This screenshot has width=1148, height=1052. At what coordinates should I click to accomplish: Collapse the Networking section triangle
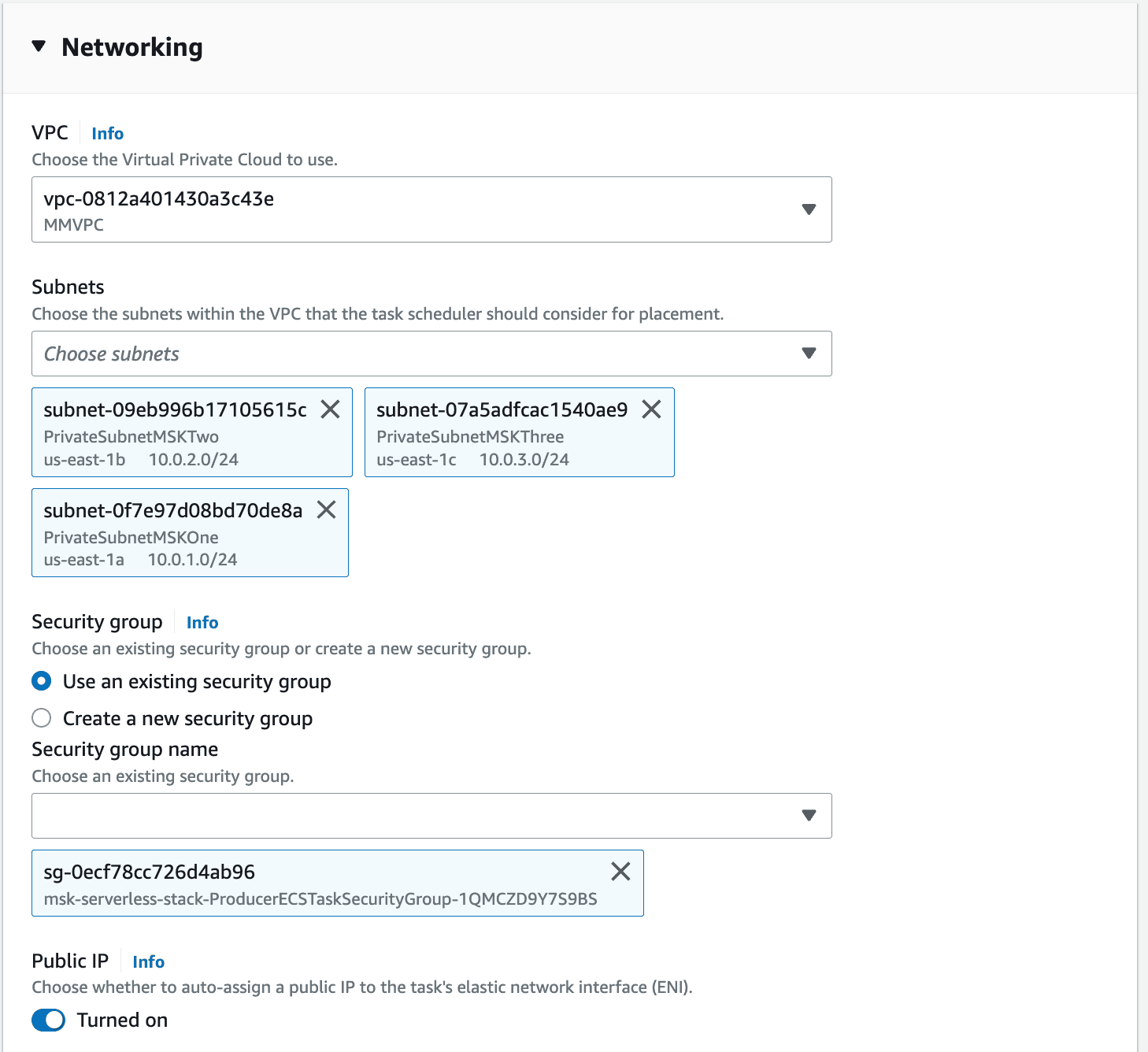click(x=39, y=46)
